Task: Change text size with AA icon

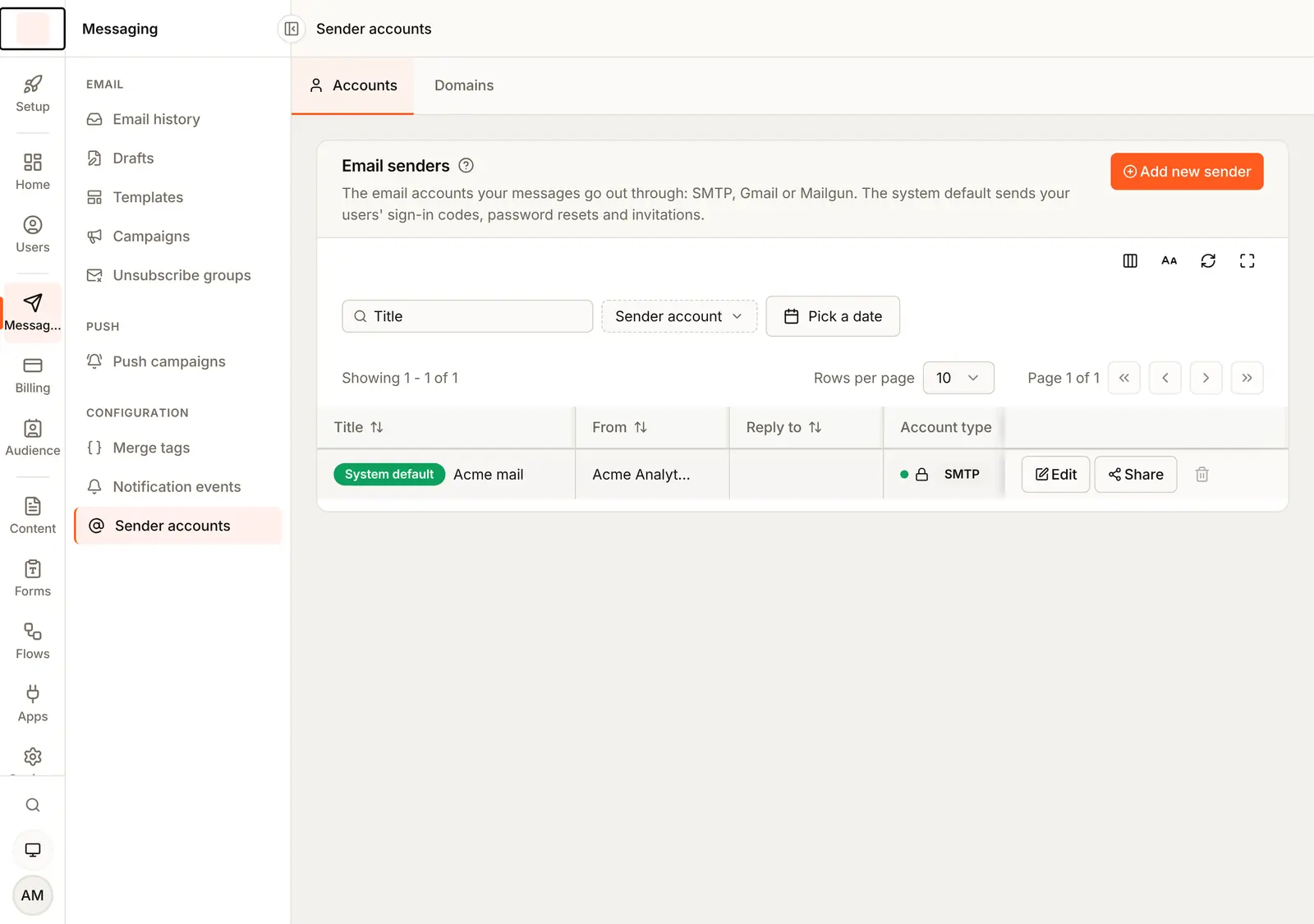Action: (x=1169, y=260)
